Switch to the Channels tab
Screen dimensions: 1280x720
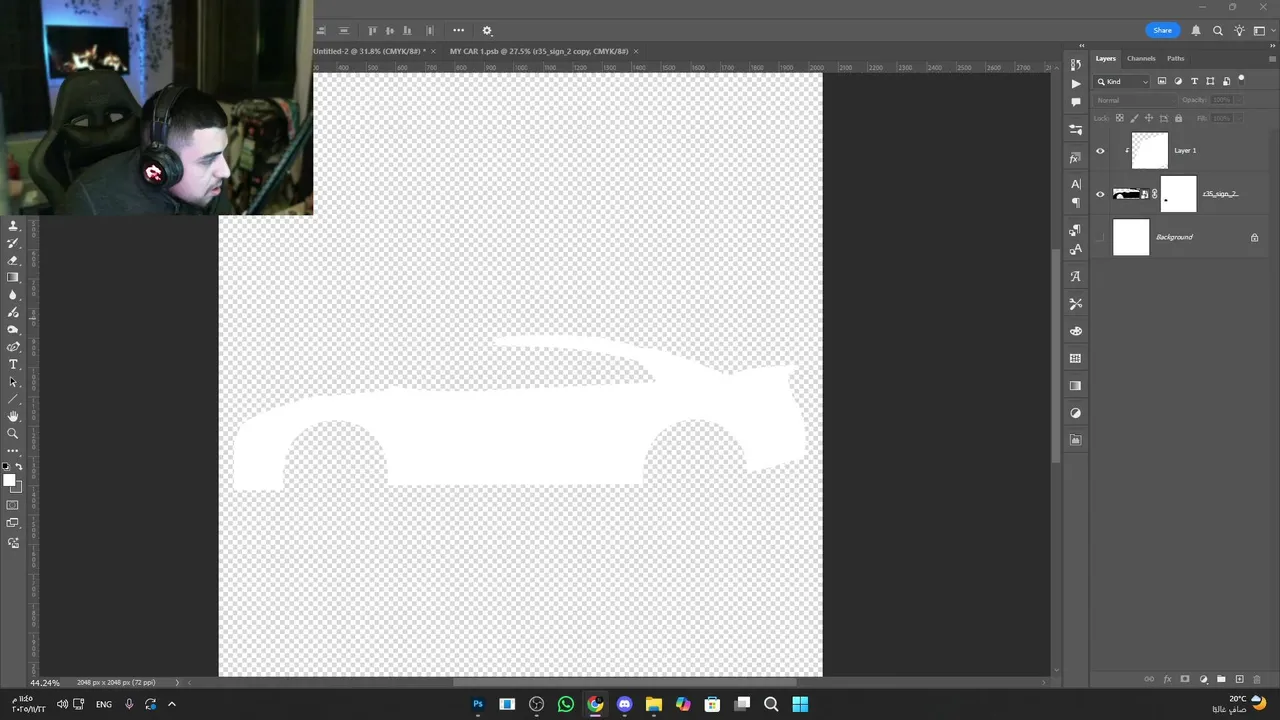tap(1141, 58)
